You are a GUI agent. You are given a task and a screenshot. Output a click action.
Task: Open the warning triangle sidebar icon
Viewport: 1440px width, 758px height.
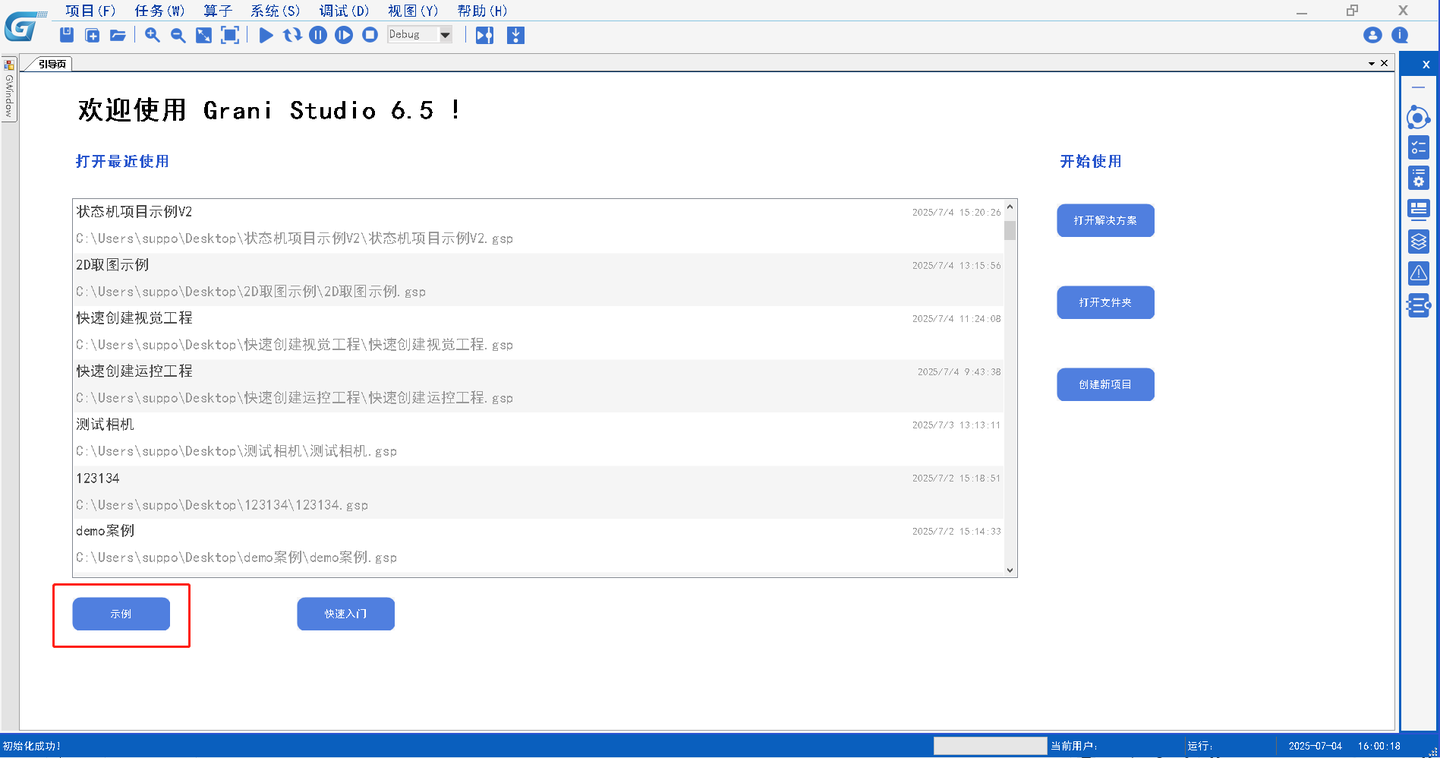coord(1418,272)
